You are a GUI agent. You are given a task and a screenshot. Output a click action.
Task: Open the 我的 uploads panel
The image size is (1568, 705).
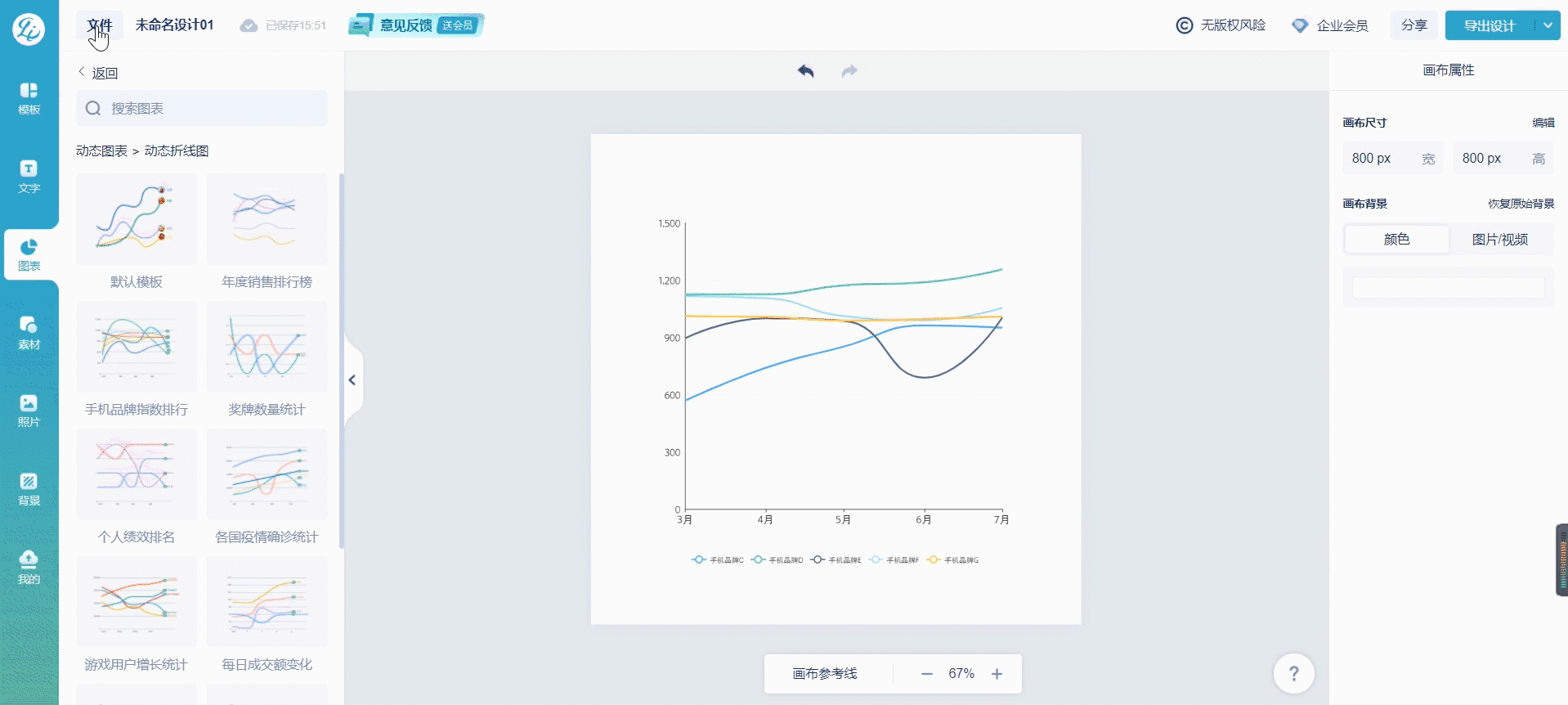coord(29,568)
